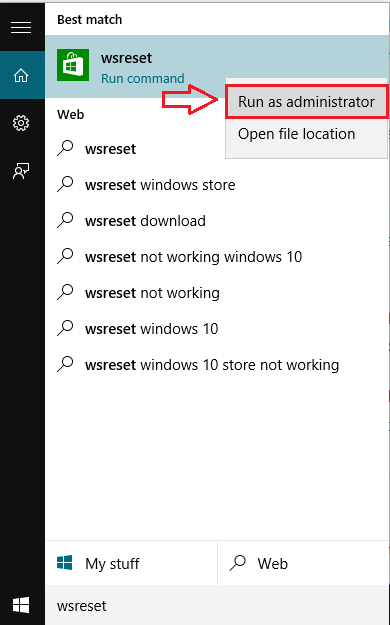Open the Settings gear icon

point(21,123)
